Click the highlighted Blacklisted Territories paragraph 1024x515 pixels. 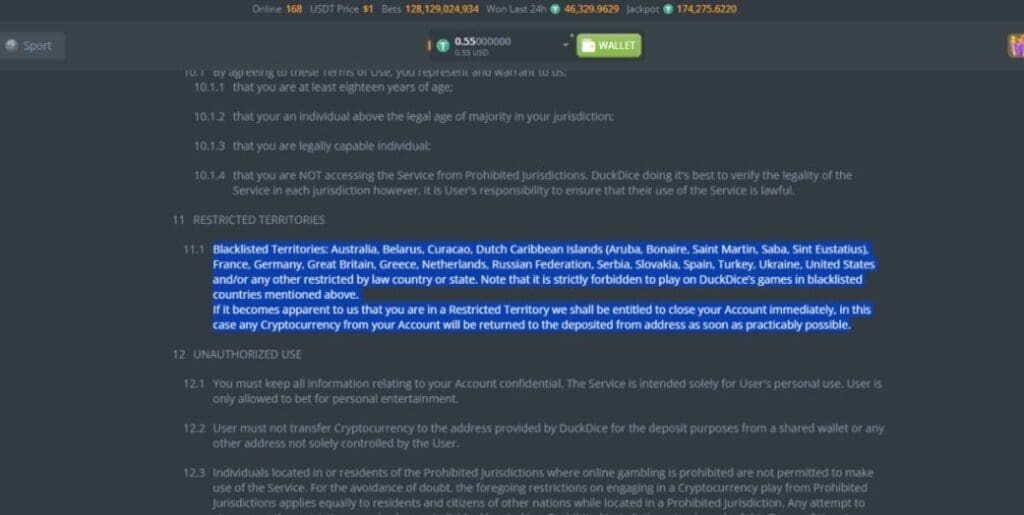[543, 287]
